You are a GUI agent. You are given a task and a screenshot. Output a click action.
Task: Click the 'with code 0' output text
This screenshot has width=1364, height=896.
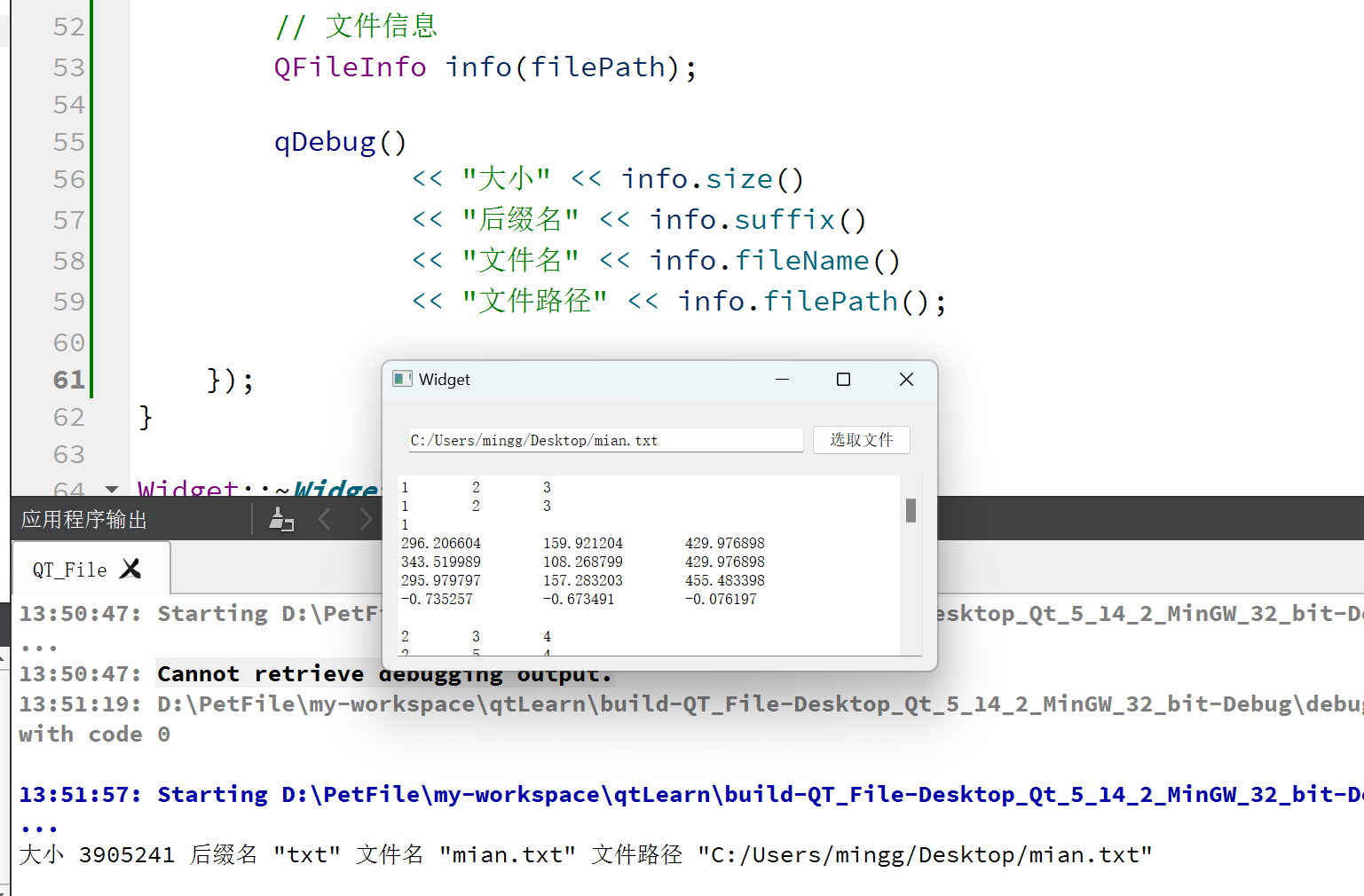coord(94,735)
